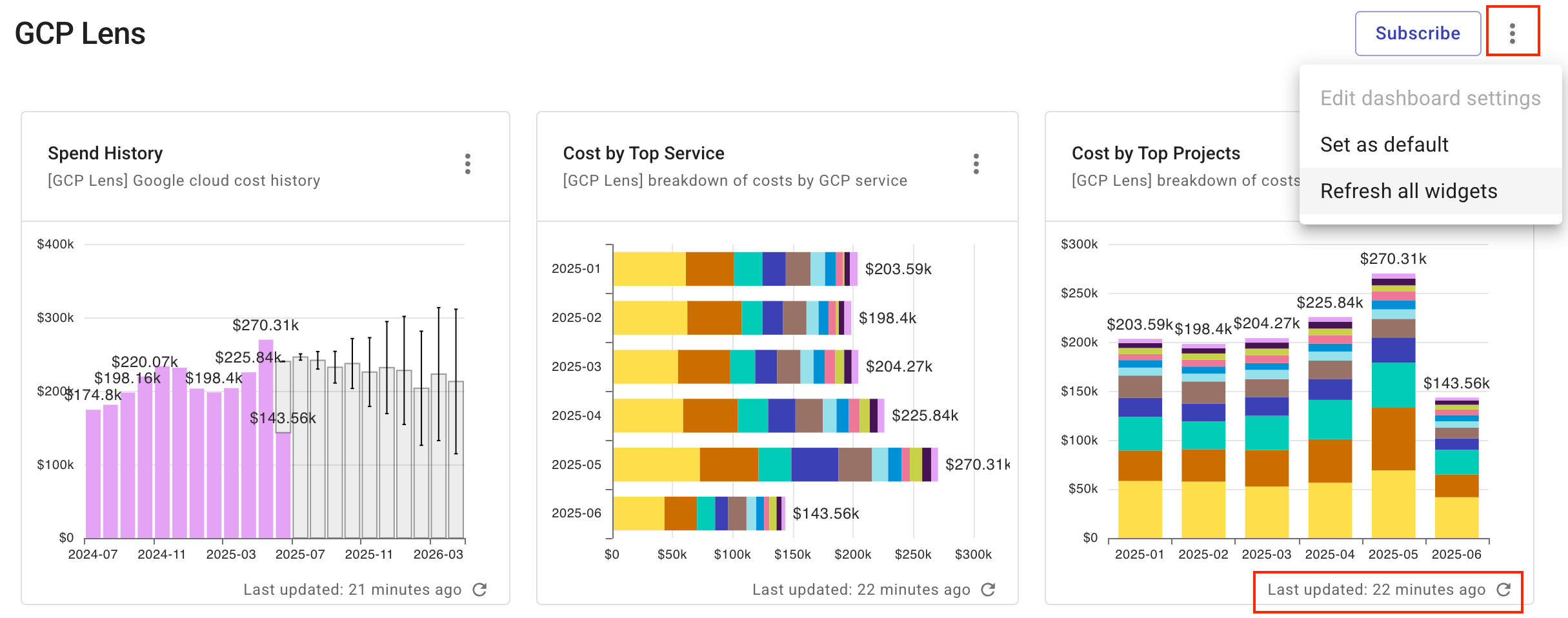Choose Set as default from menu

tap(1431, 145)
